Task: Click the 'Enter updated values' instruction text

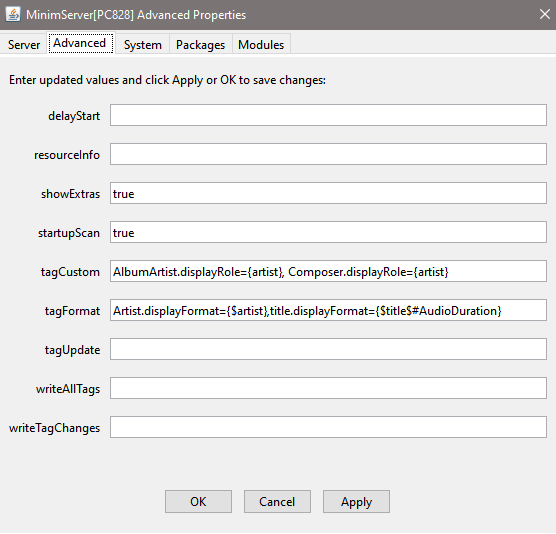Action: click(167, 80)
